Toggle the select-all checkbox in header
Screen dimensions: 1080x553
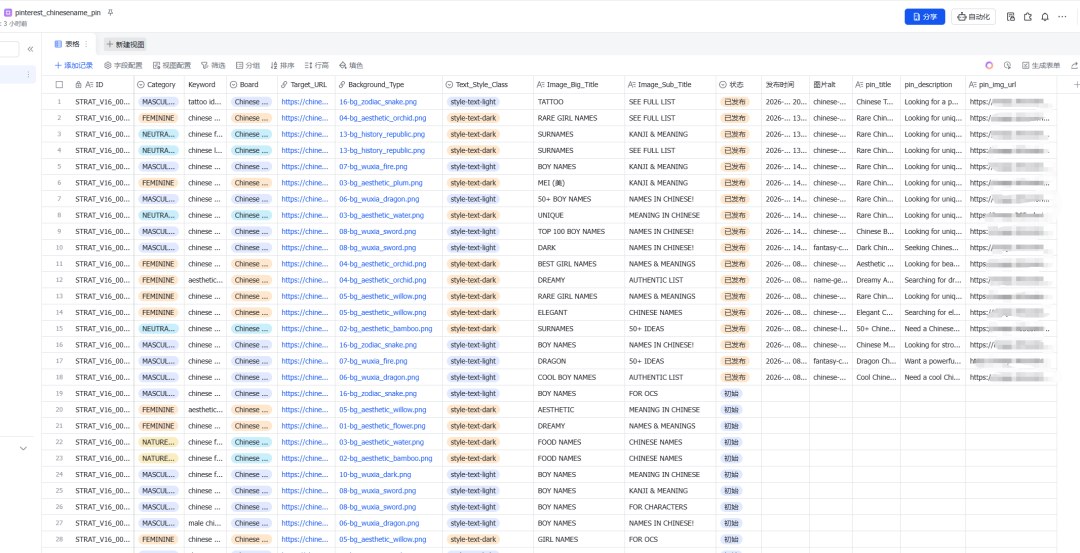[x=59, y=85]
